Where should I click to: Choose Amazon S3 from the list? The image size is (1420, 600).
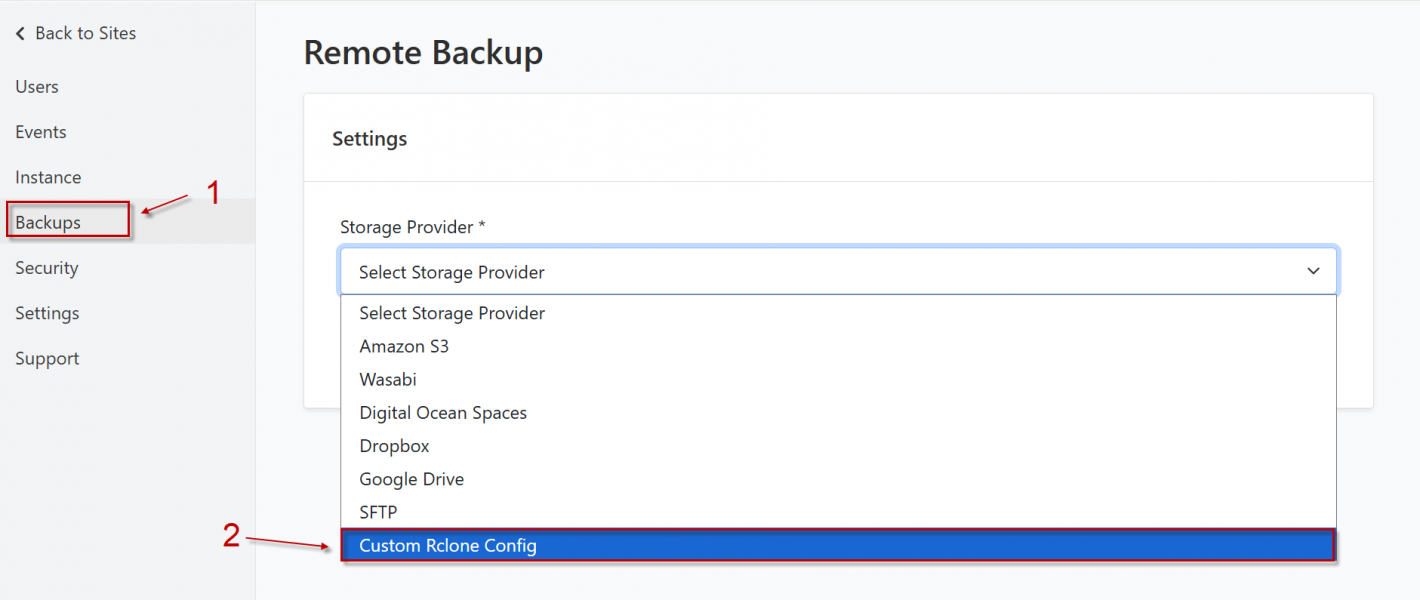point(838,346)
